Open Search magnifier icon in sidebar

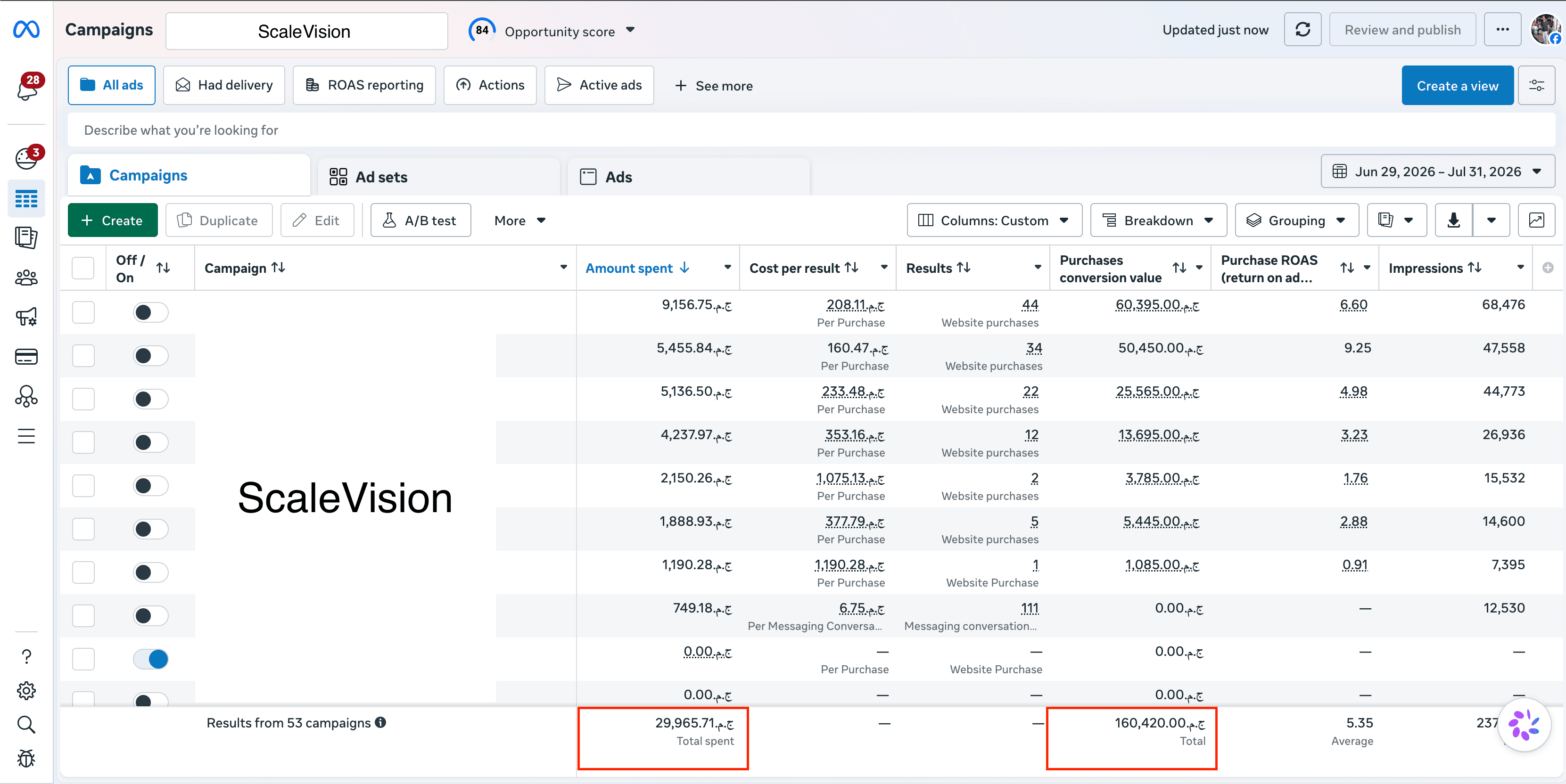26,725
